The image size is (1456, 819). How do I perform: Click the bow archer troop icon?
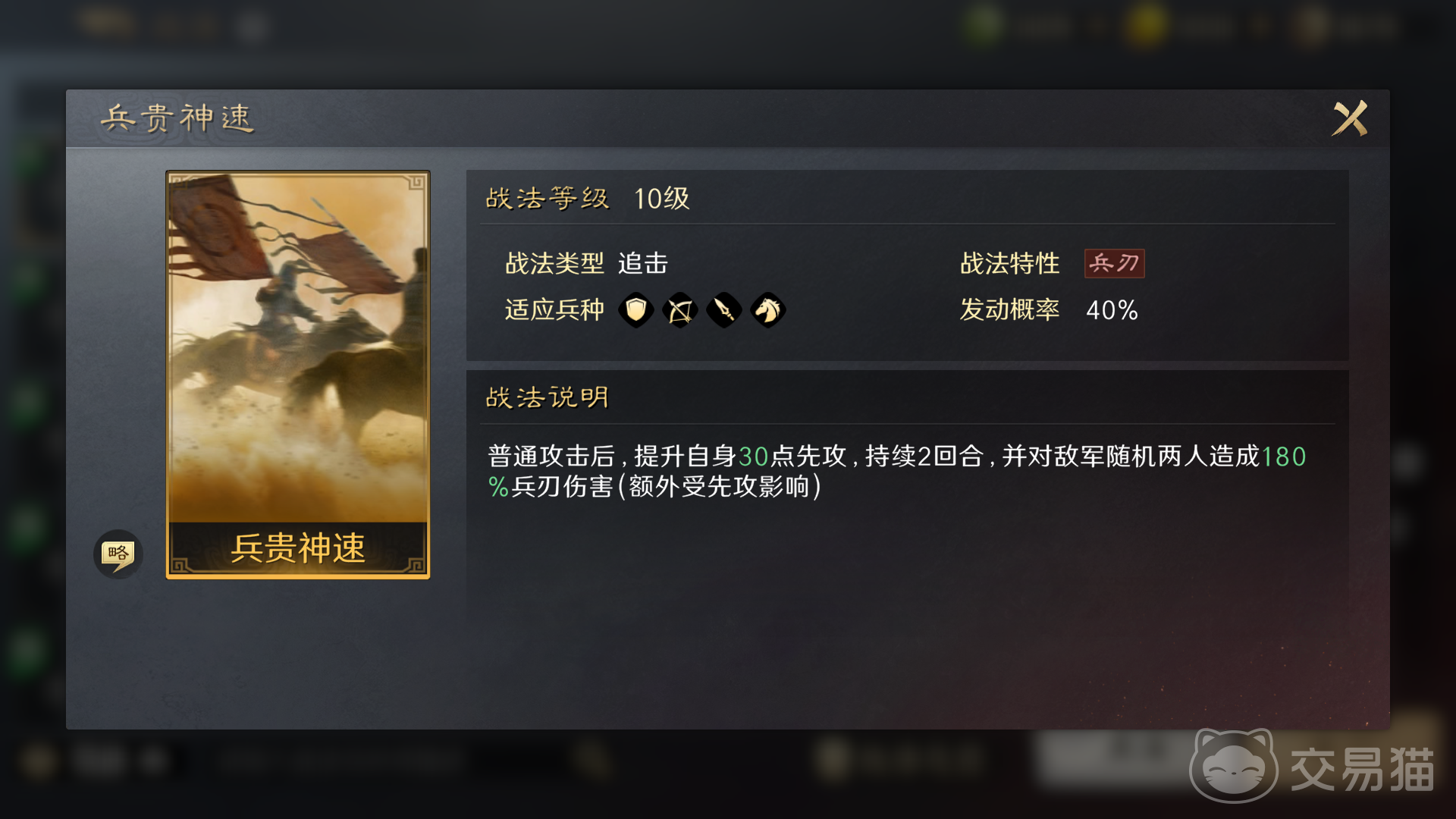679,309
